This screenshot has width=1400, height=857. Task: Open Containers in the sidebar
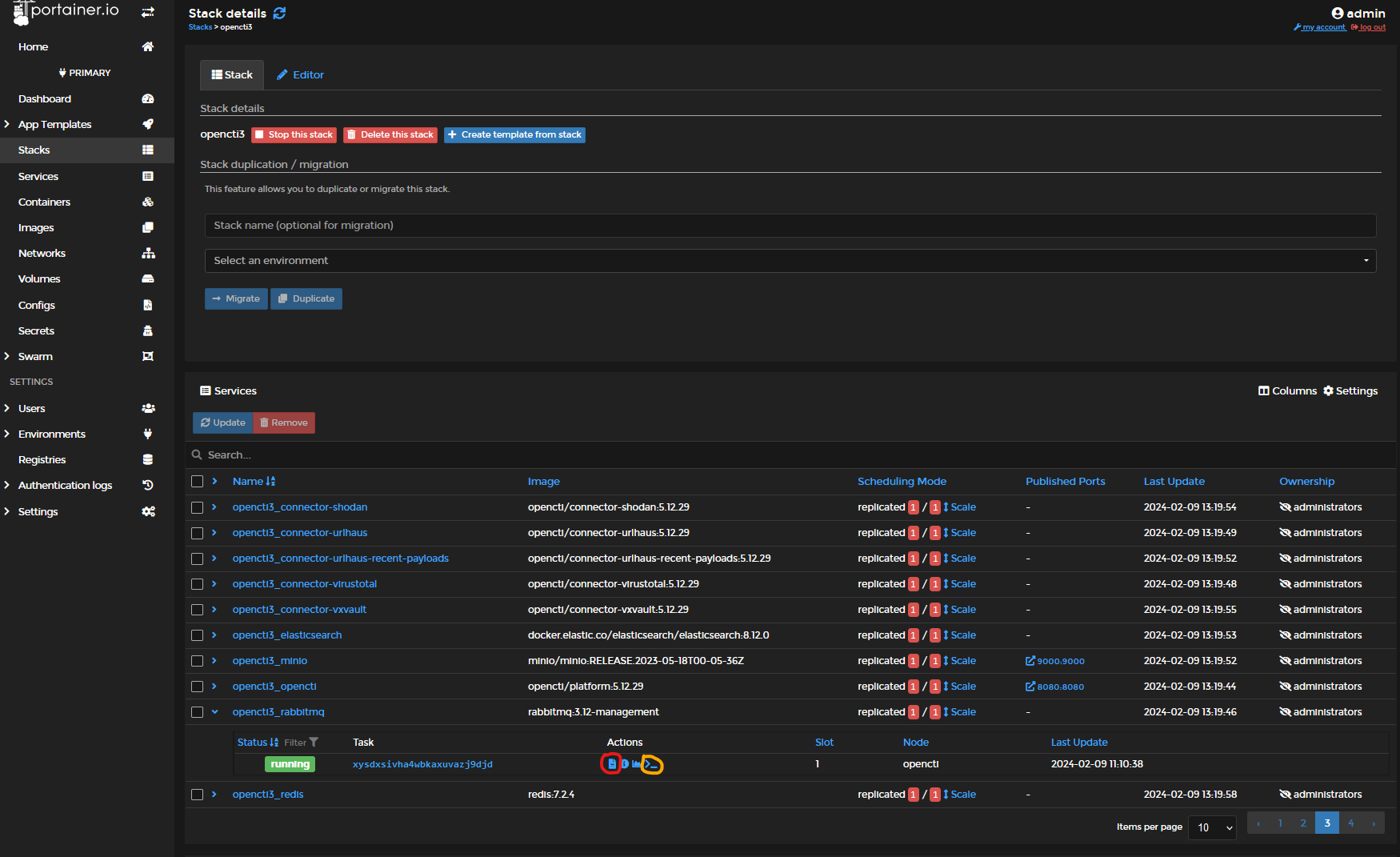[45, 202]
